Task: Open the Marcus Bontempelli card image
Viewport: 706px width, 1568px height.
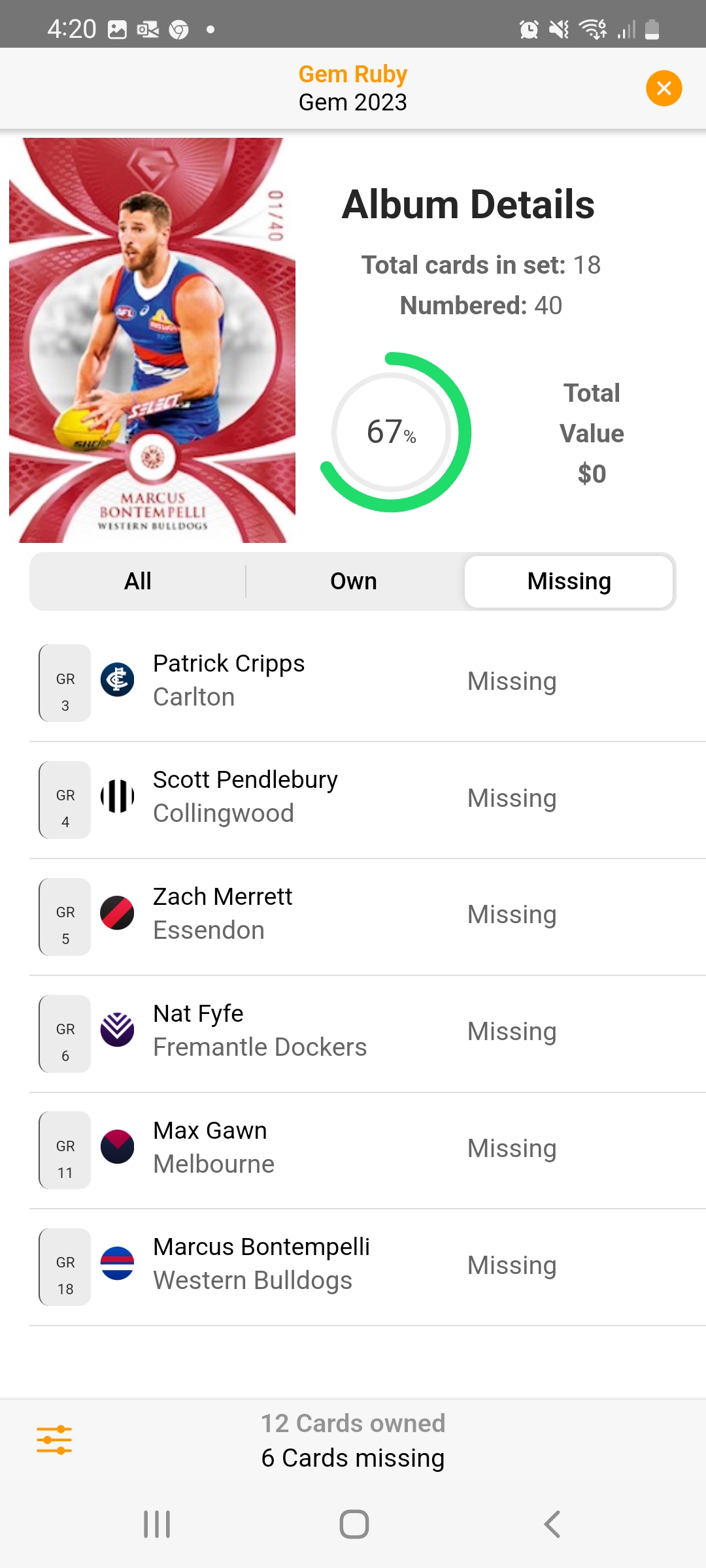Action: [x=152, y=340]
